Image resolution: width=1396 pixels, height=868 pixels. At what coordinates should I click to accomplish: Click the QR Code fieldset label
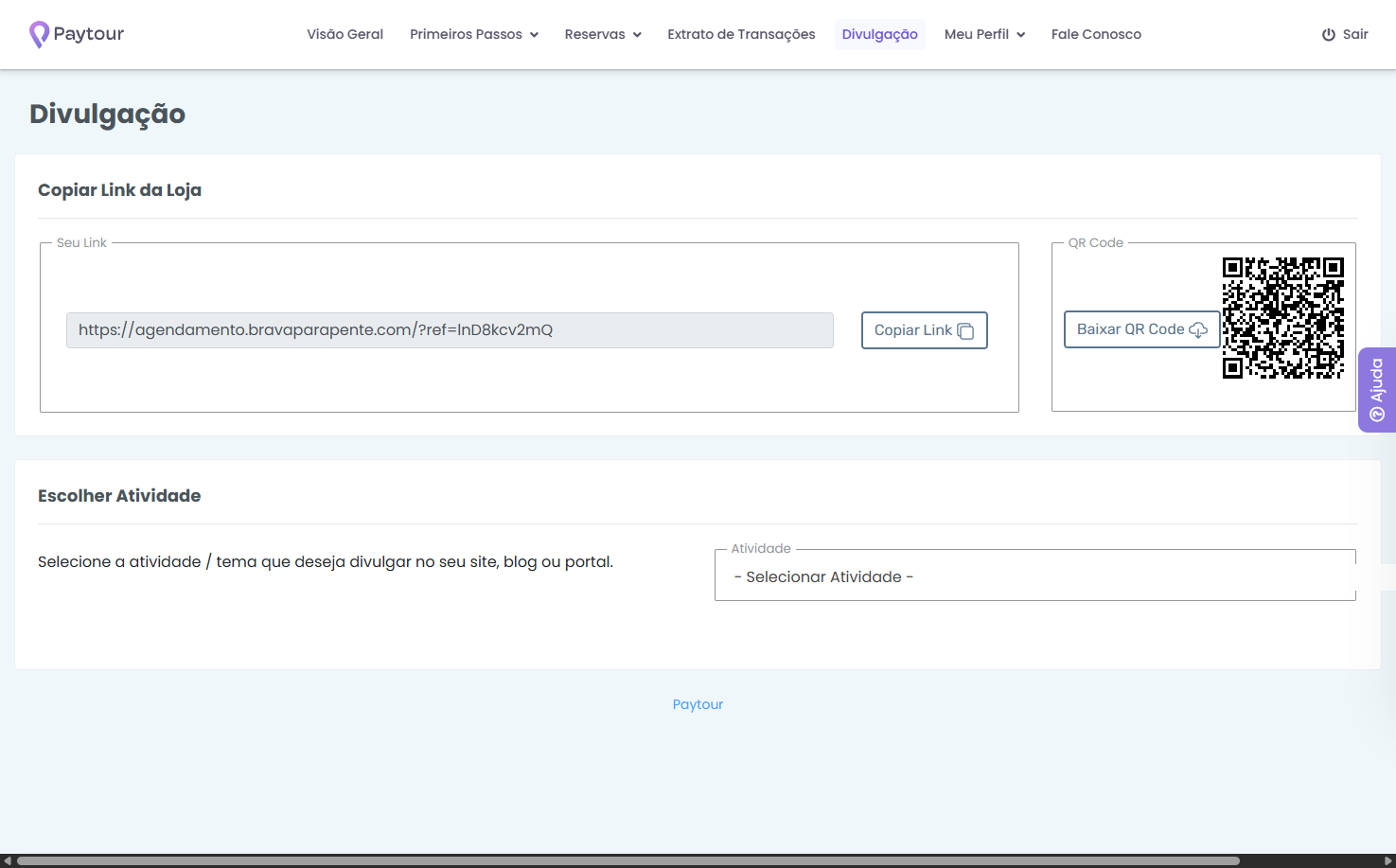click(1095, 243)
